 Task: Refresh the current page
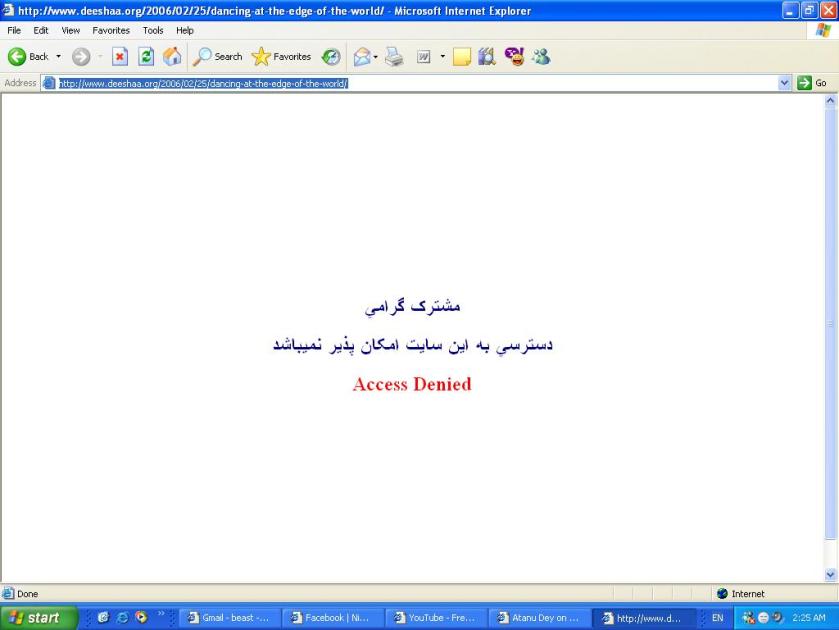point(145,56)
